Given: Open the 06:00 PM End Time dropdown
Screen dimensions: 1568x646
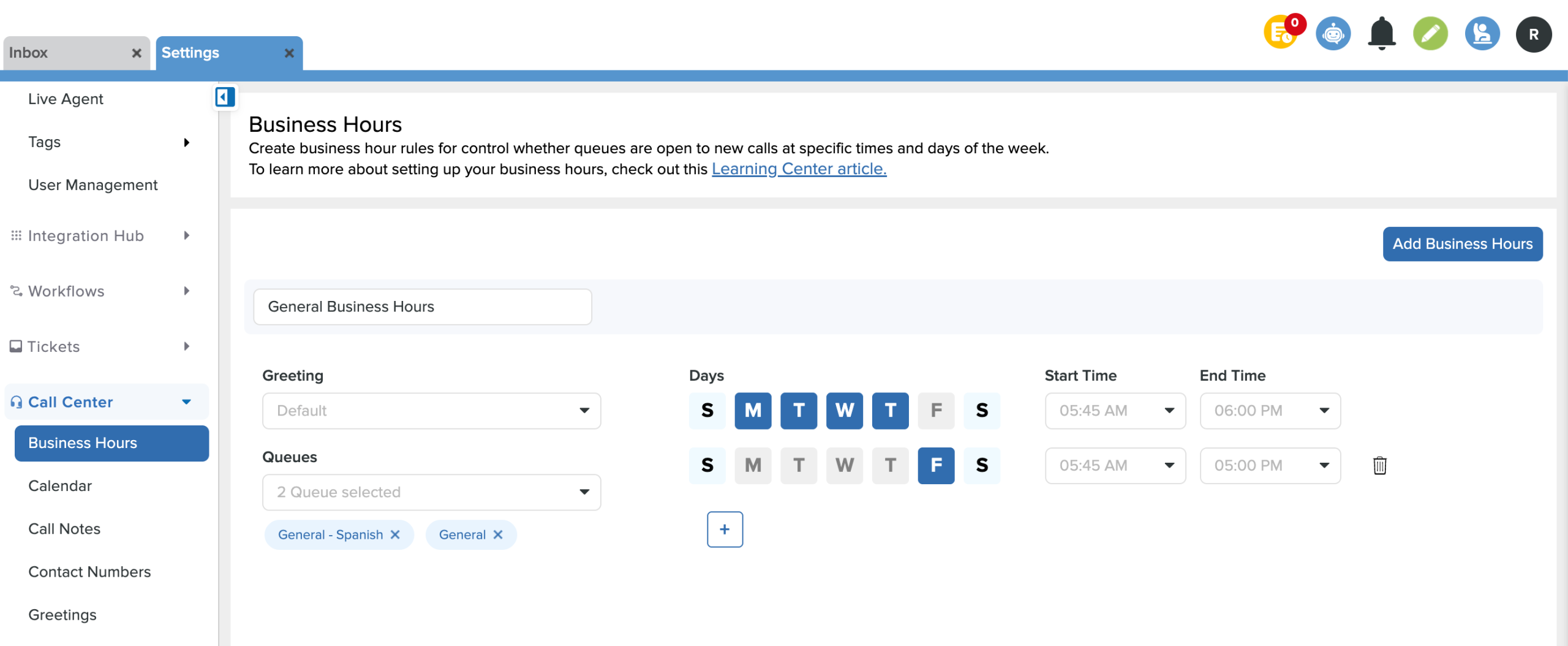Looking at the screenshot, I should click(1270, 411).
